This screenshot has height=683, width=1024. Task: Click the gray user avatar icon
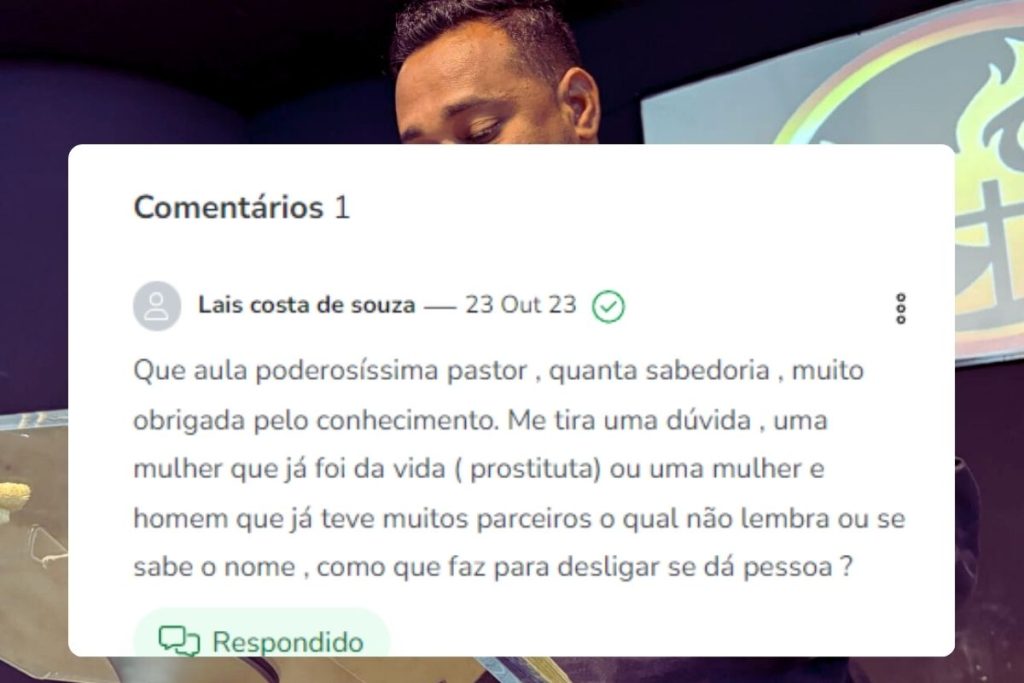[157, 306]
